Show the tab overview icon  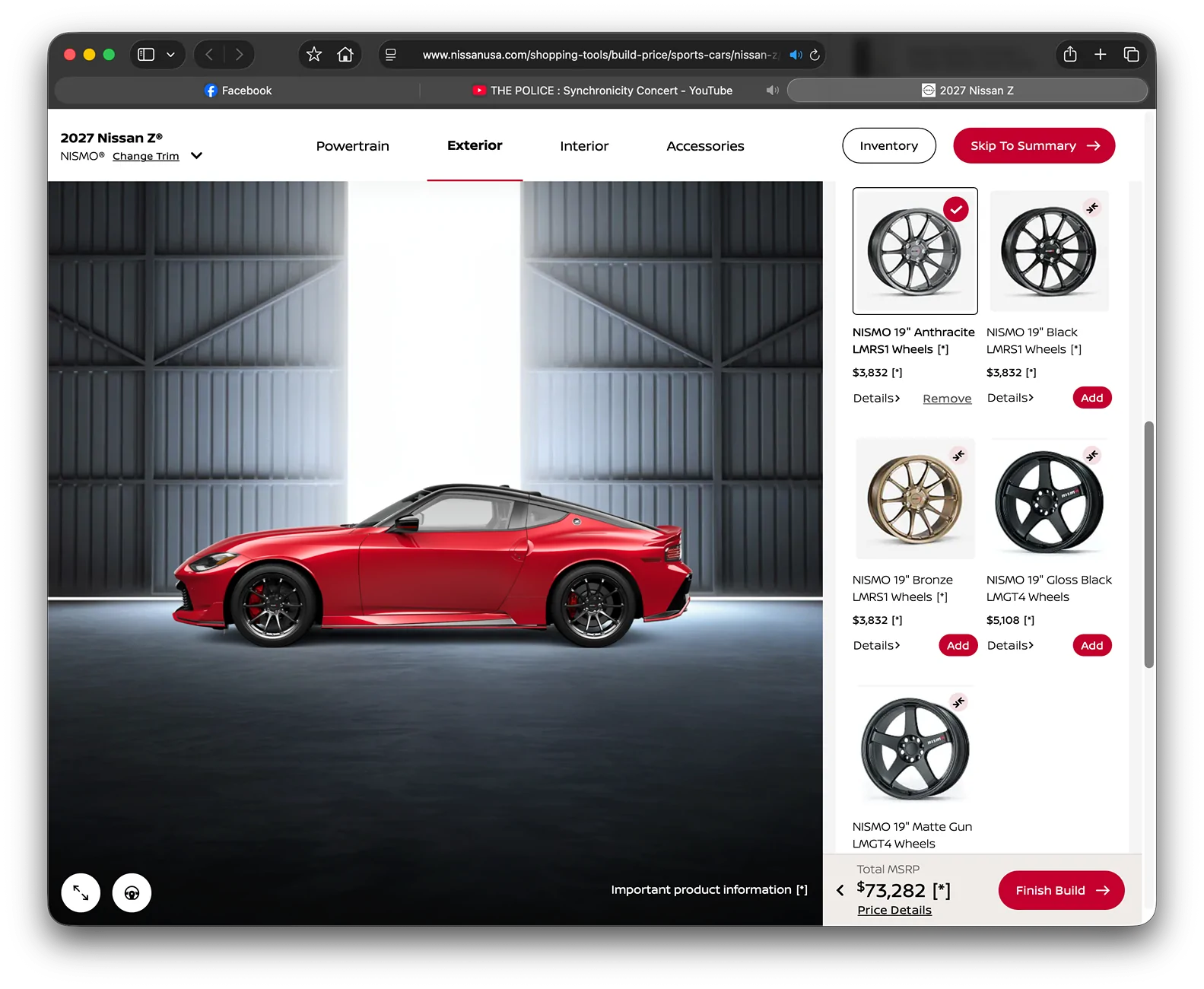click(x=1131, y=54)
